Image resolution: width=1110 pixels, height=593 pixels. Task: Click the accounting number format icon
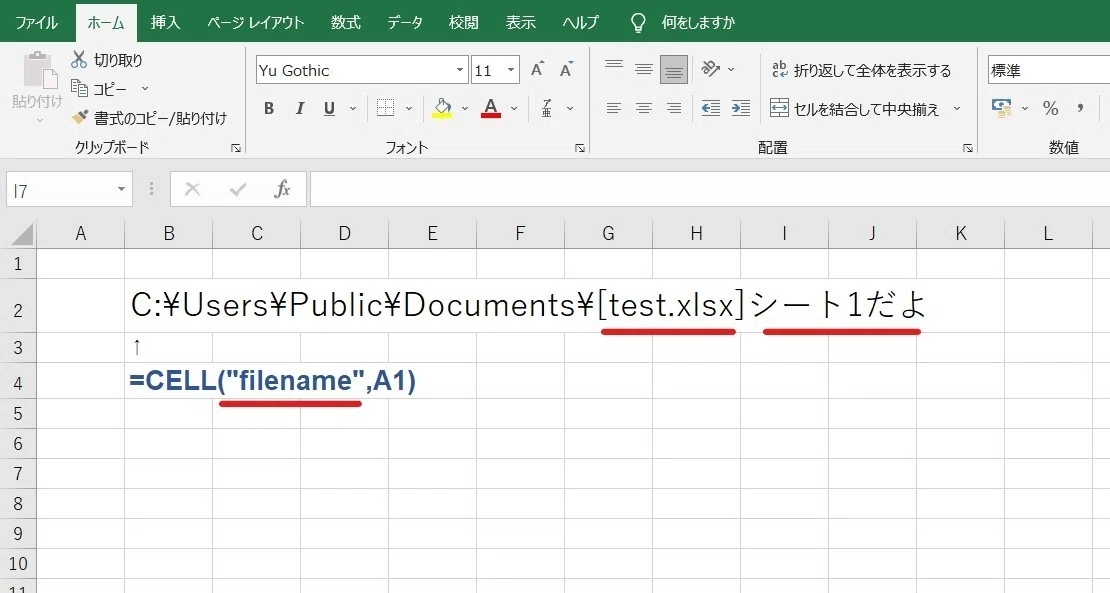click(x=1002, y=108)
